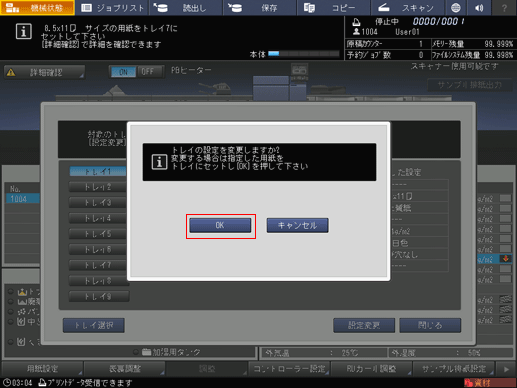Open RUカール調整 menu

pos(371,369)
